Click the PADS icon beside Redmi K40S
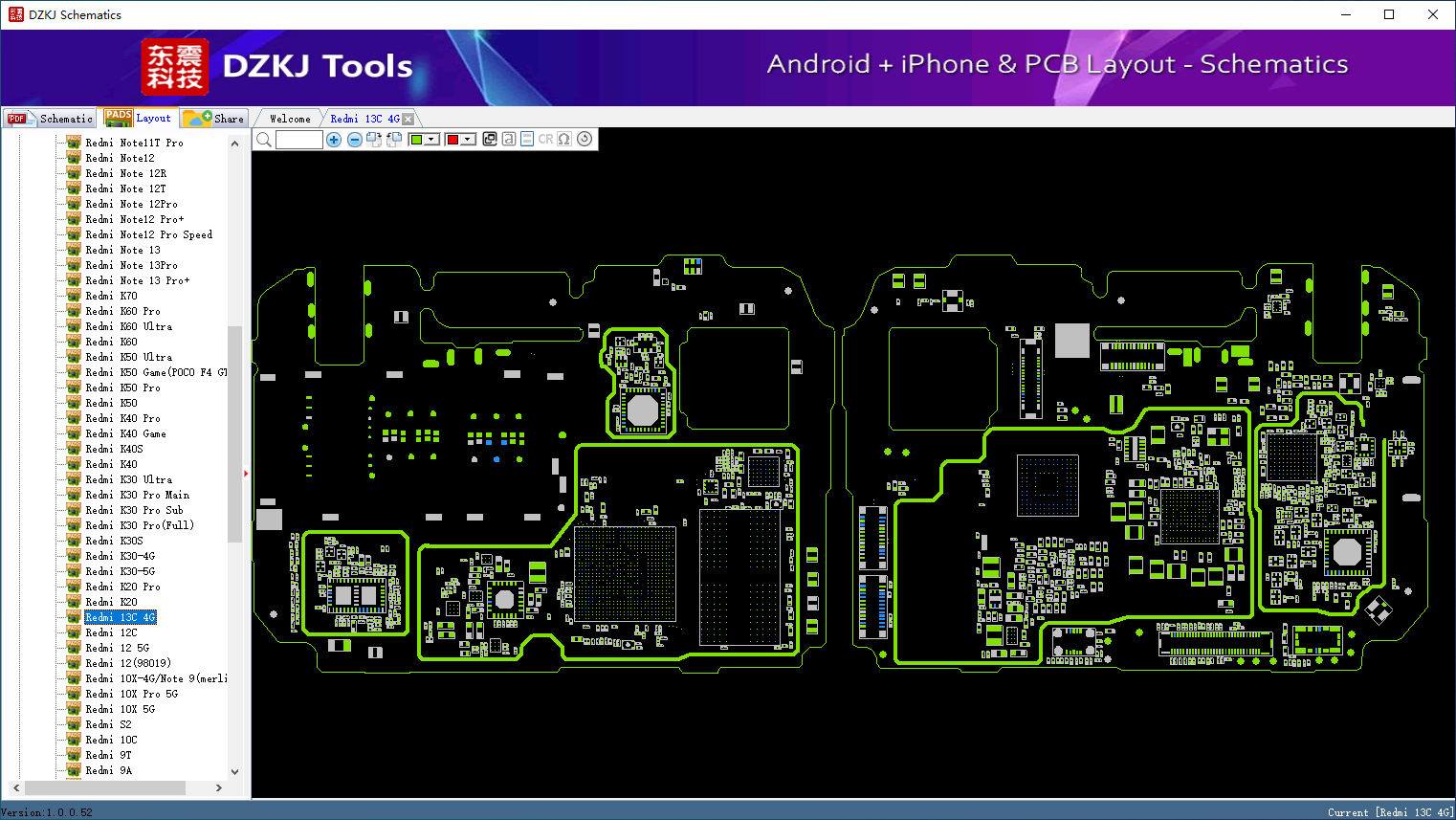Screen dimensions: 1456x820 click(x=74, y=449)
